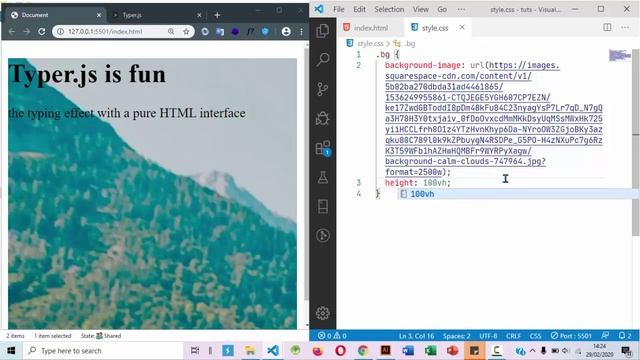Open a new Chrome tab
This screenshot has width=640, height=360.
217,15
